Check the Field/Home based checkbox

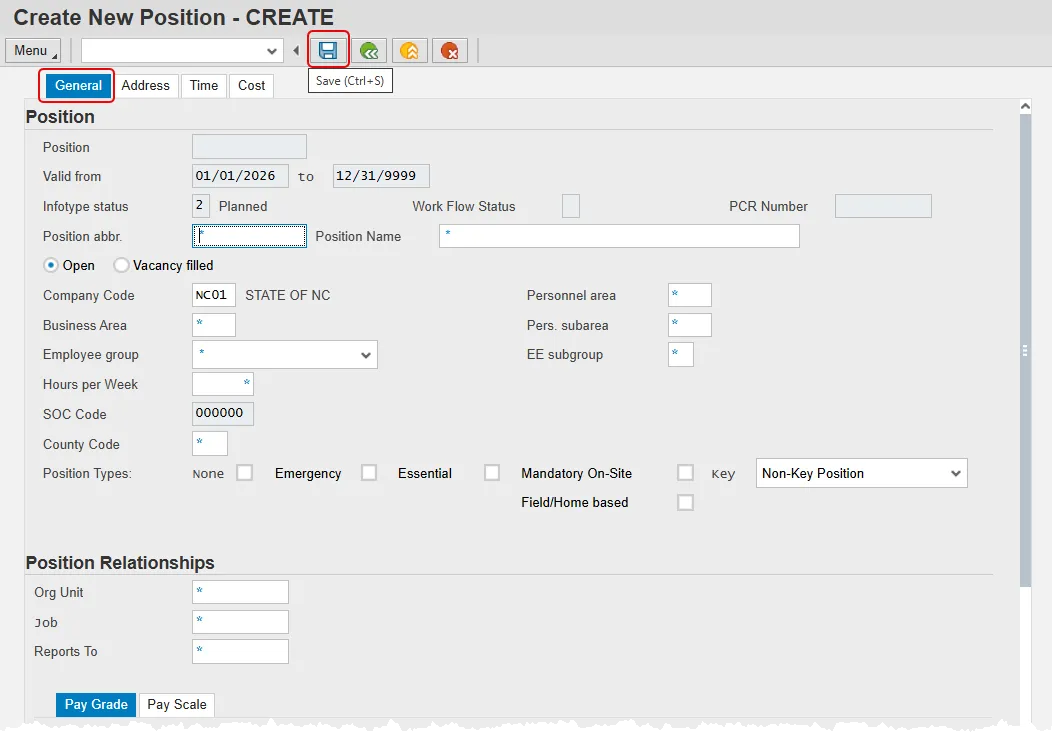pyautogui.click(x=685, y=502)
